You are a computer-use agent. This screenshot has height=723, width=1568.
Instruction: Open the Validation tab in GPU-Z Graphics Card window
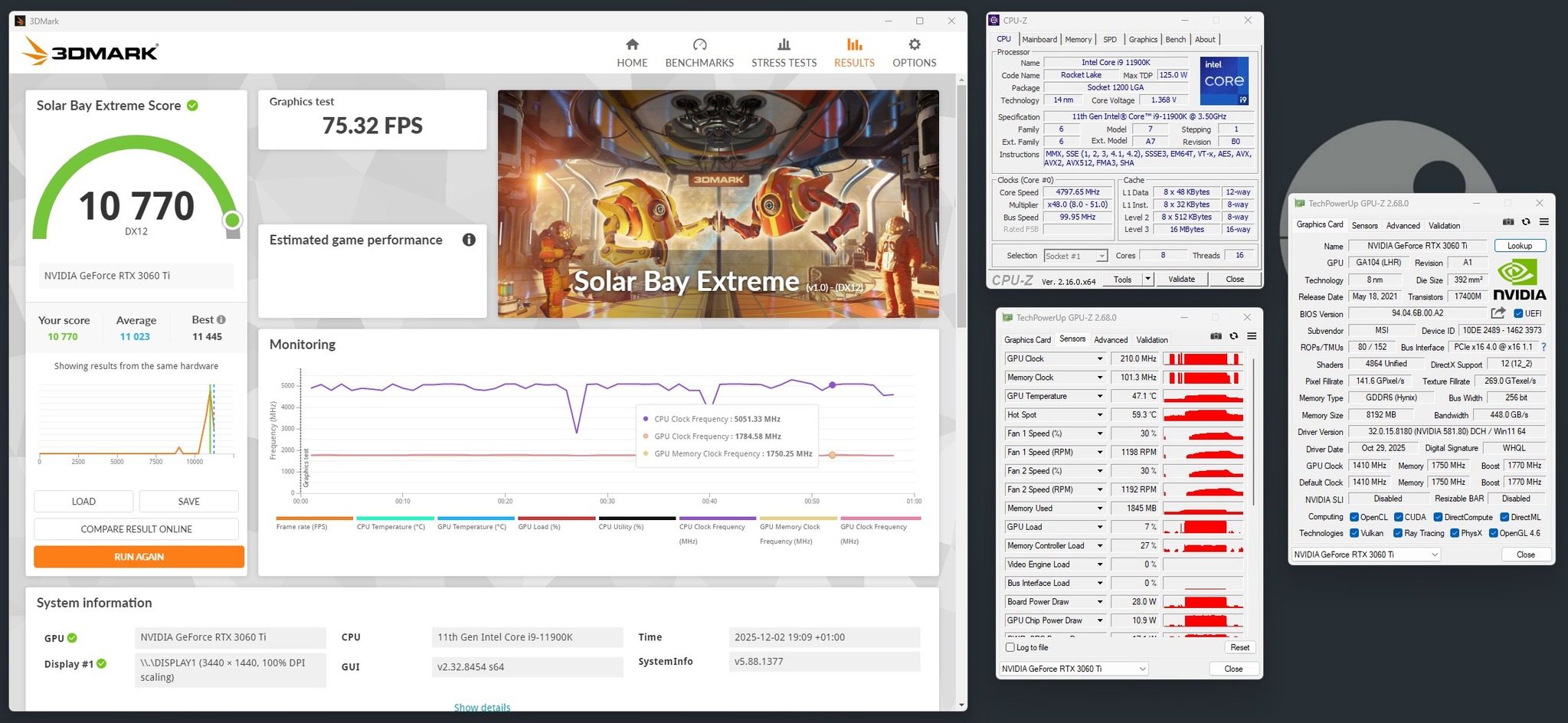(x=1444, y=226)
